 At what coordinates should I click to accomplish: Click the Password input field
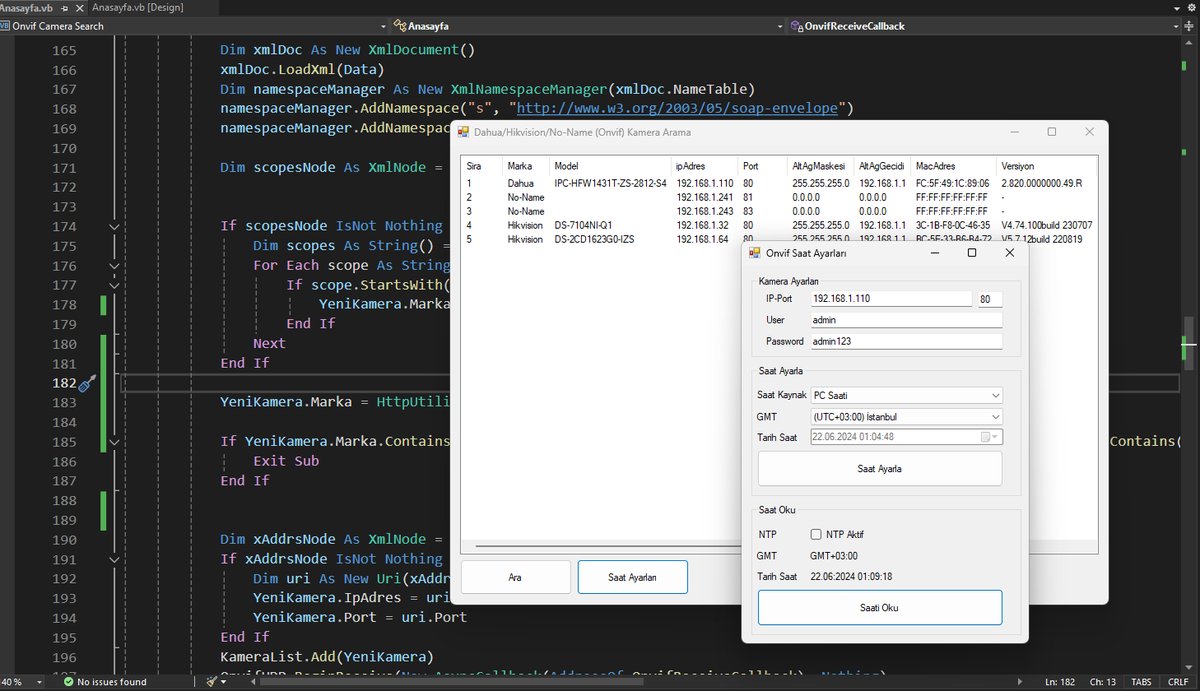906,341
